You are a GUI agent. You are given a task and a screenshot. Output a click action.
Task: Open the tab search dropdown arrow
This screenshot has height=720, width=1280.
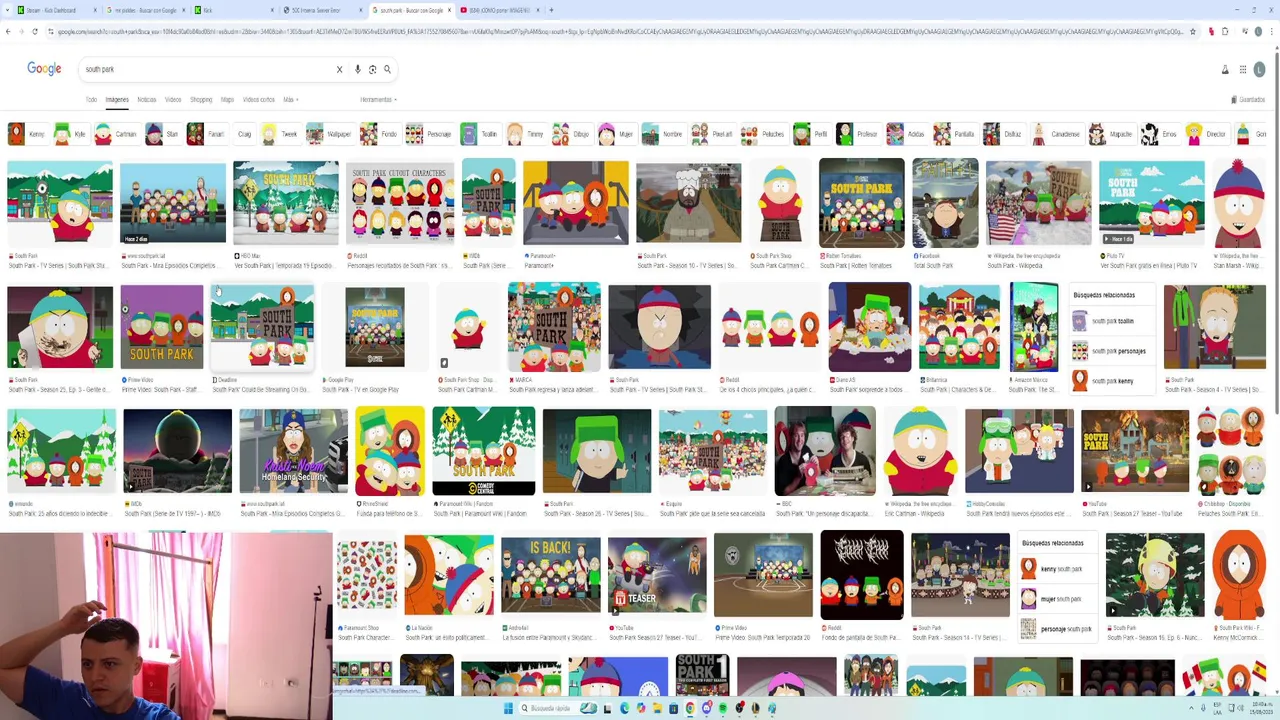7,10
